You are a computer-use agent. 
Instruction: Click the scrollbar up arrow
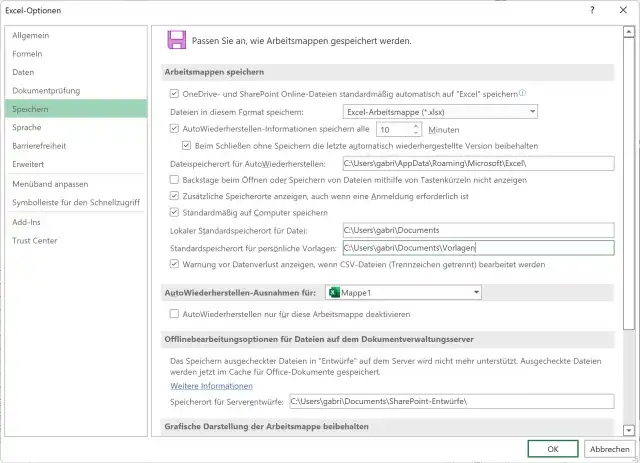(629, 31)
